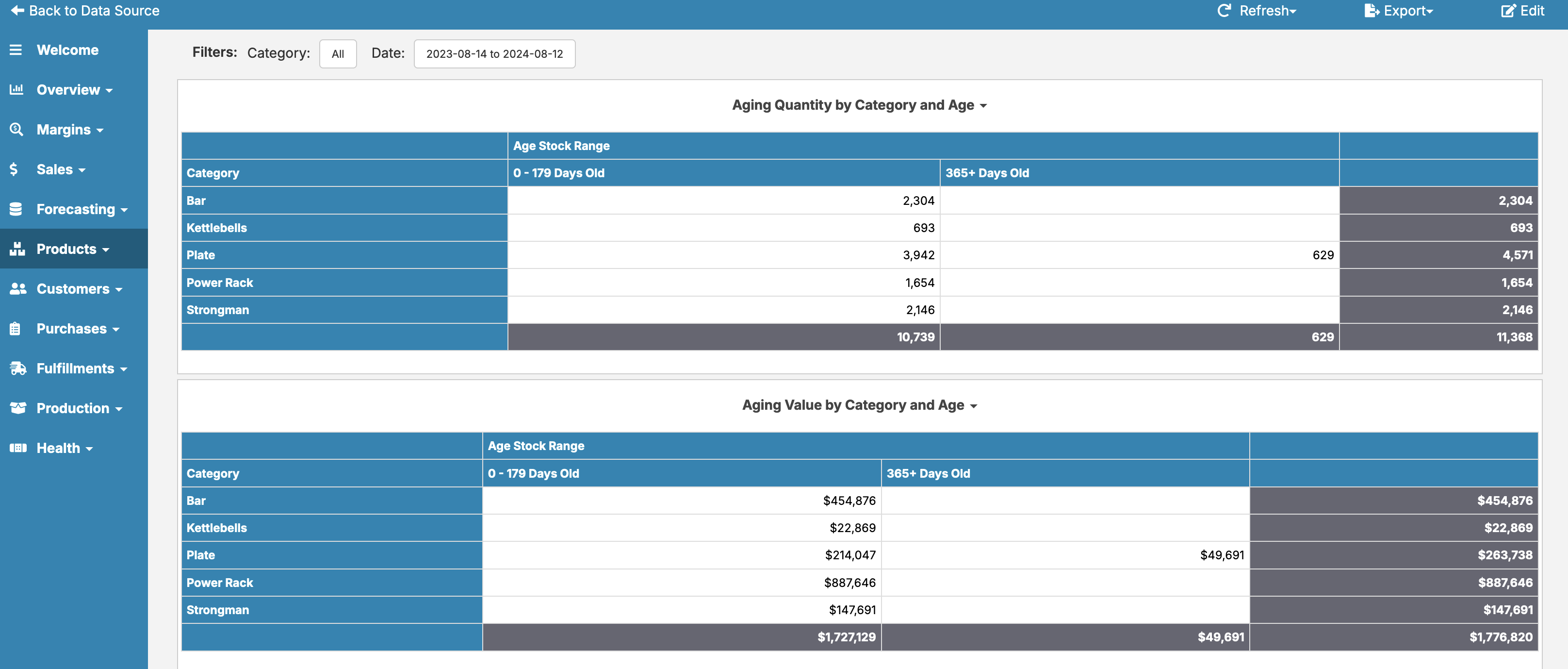Click the Production open box icon
Screen dimensions: 1568x669
pos(17,408)
